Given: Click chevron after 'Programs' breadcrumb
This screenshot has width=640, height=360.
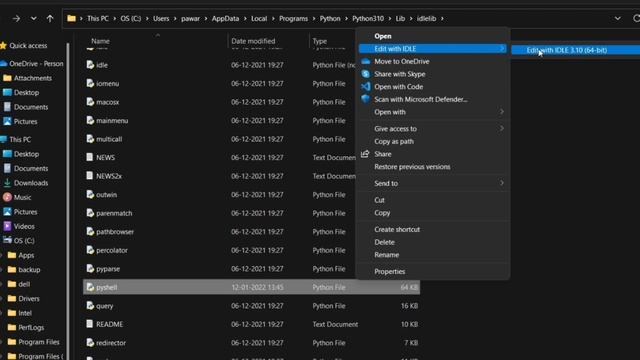Looking at the screenshot, I should 314,18.
